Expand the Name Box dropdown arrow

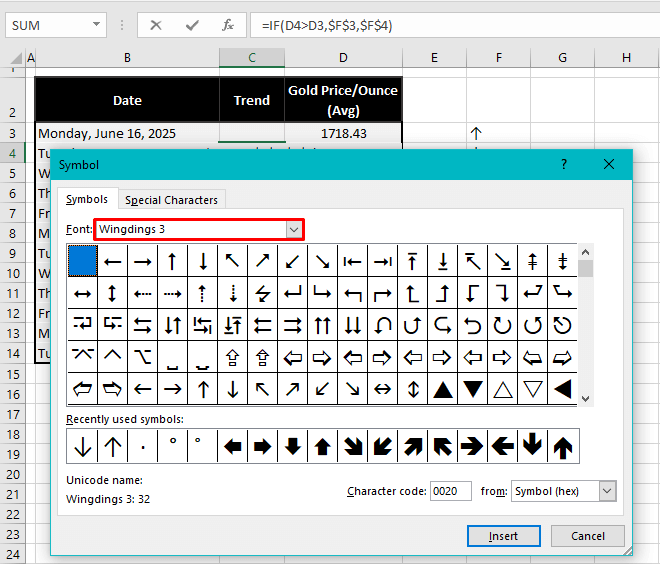(95, 25)
